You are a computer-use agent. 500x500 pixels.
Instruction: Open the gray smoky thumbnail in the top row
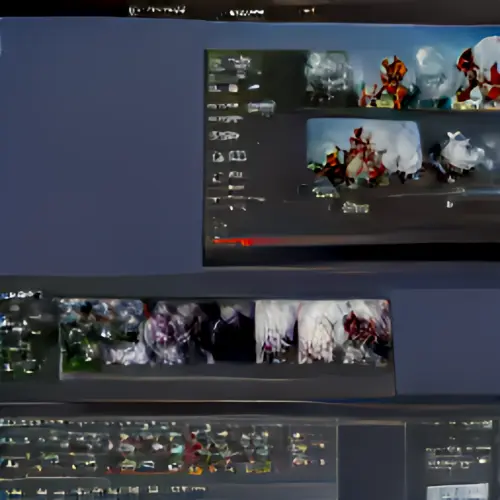pos(328,77)
